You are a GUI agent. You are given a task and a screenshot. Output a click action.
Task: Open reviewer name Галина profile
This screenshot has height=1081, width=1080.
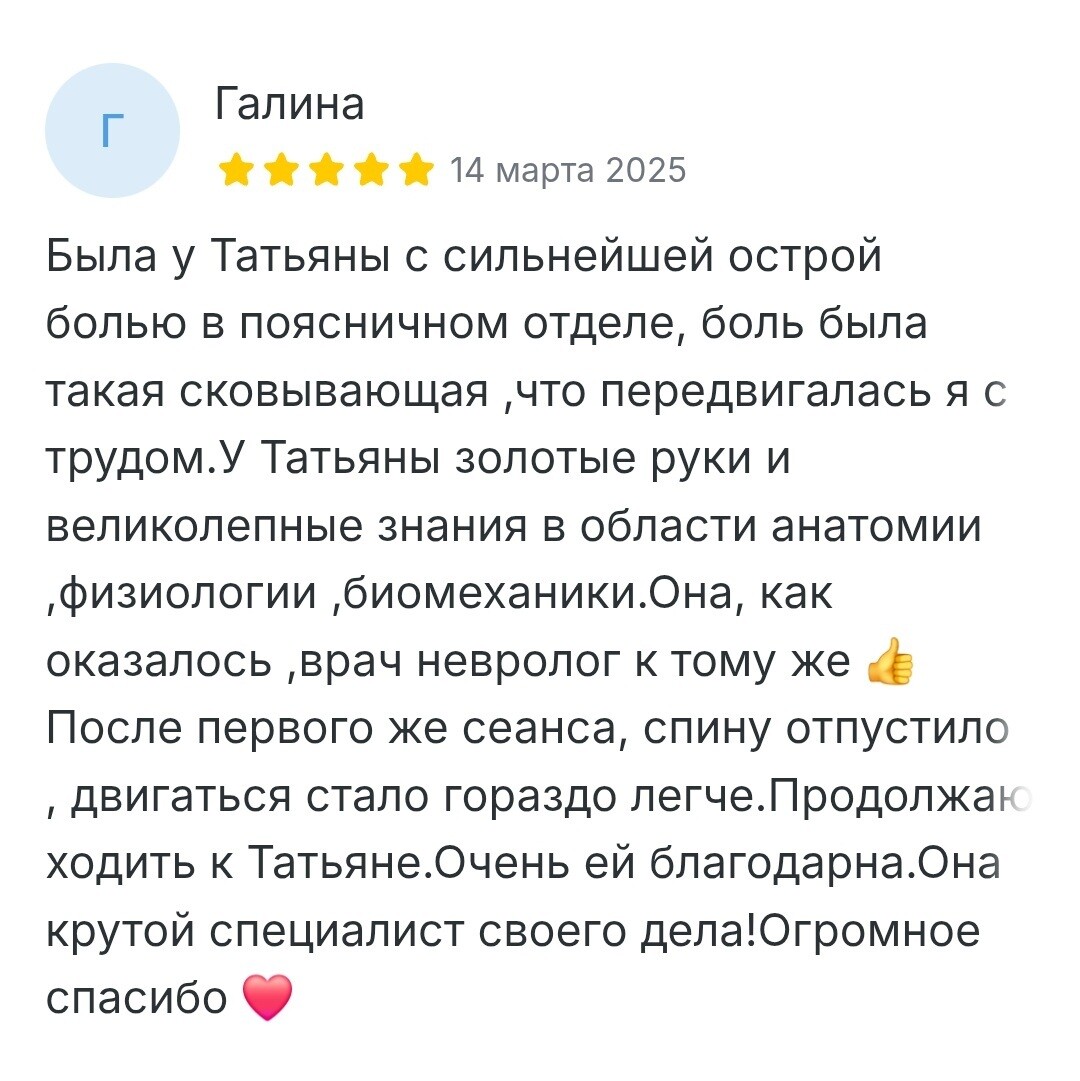pos(289,104)
